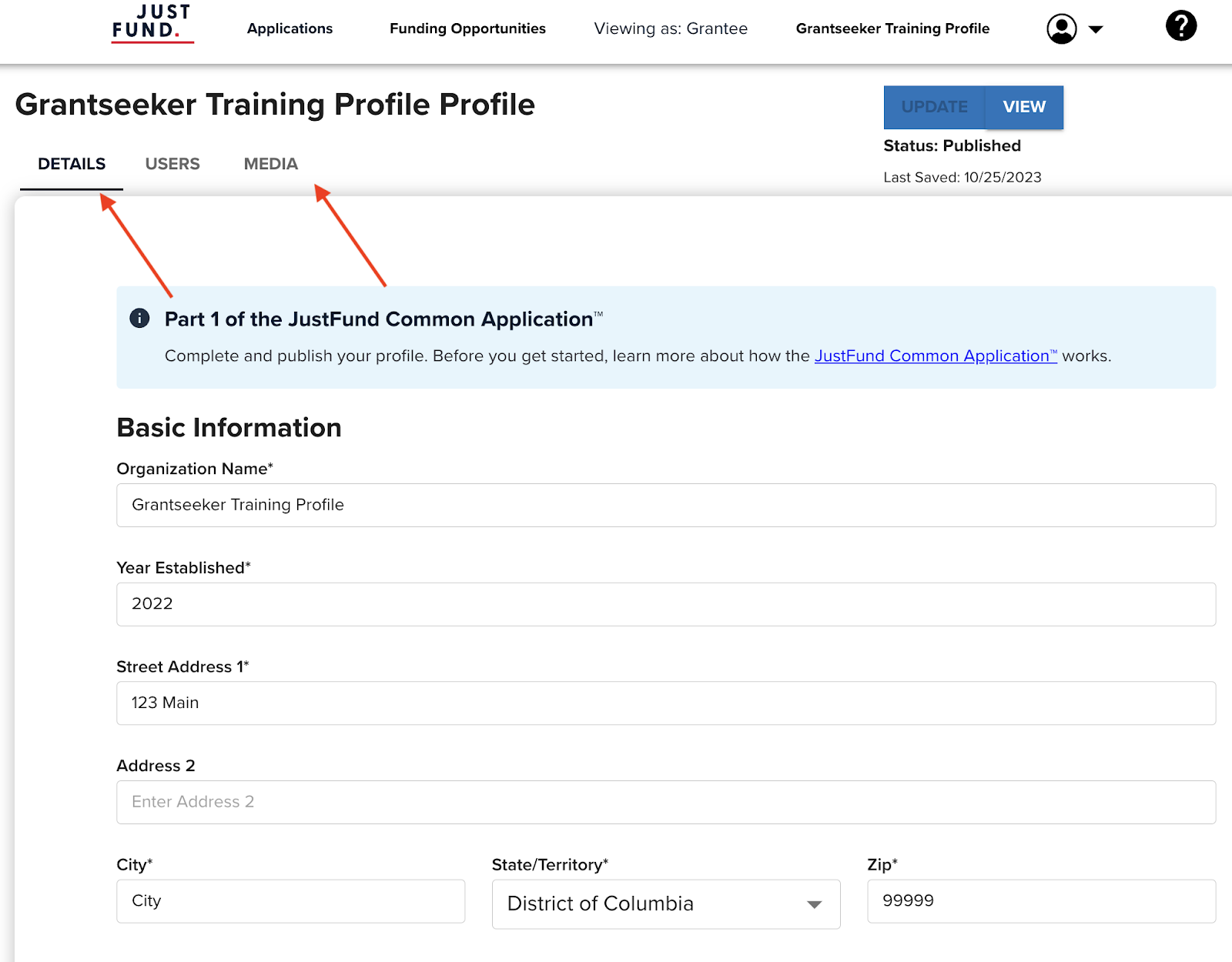1232x962 pixels.
Task: Switch to the Users tab
Action: point(172,164)
